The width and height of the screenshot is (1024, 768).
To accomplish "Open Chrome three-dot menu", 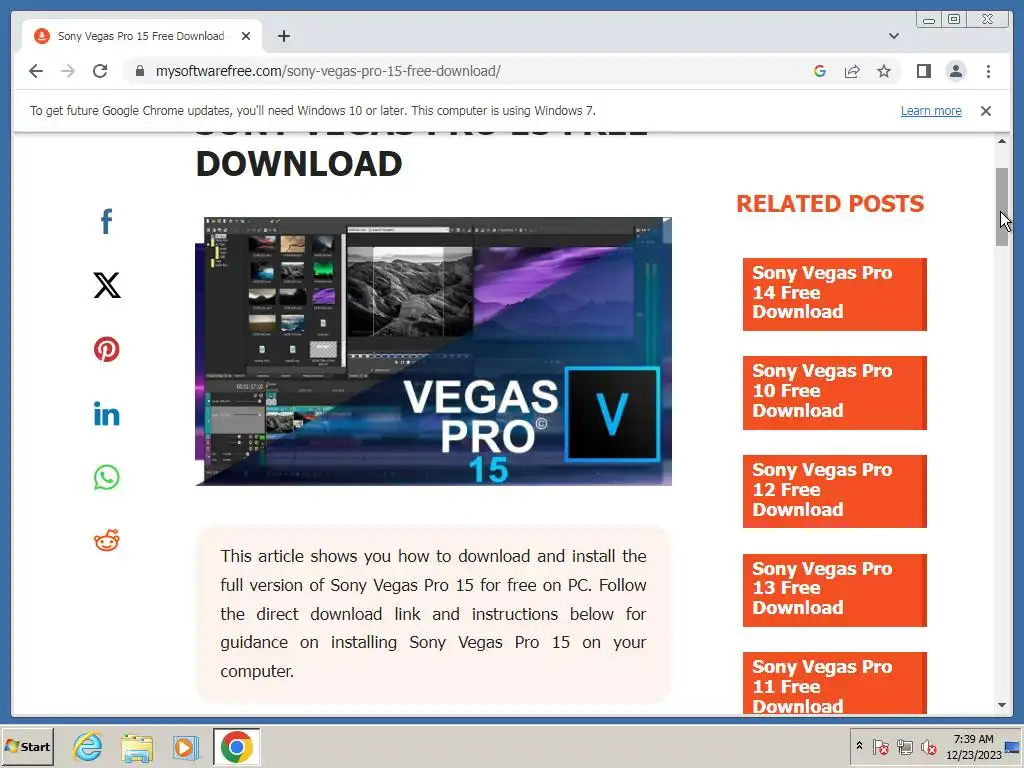I will 988,71.
